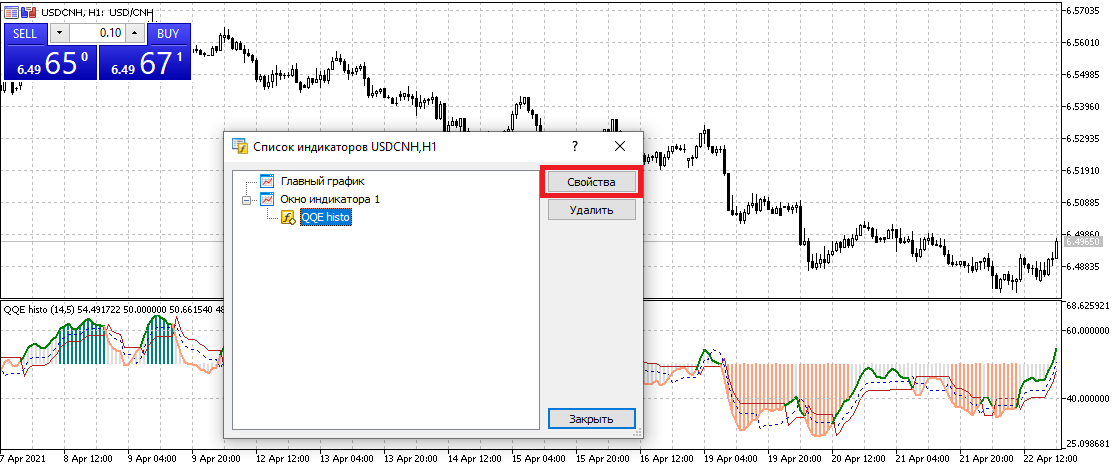Screen dimensions: 1112x470
Task: Click the indicator list dialog title icon
Action: coord(240,146)
